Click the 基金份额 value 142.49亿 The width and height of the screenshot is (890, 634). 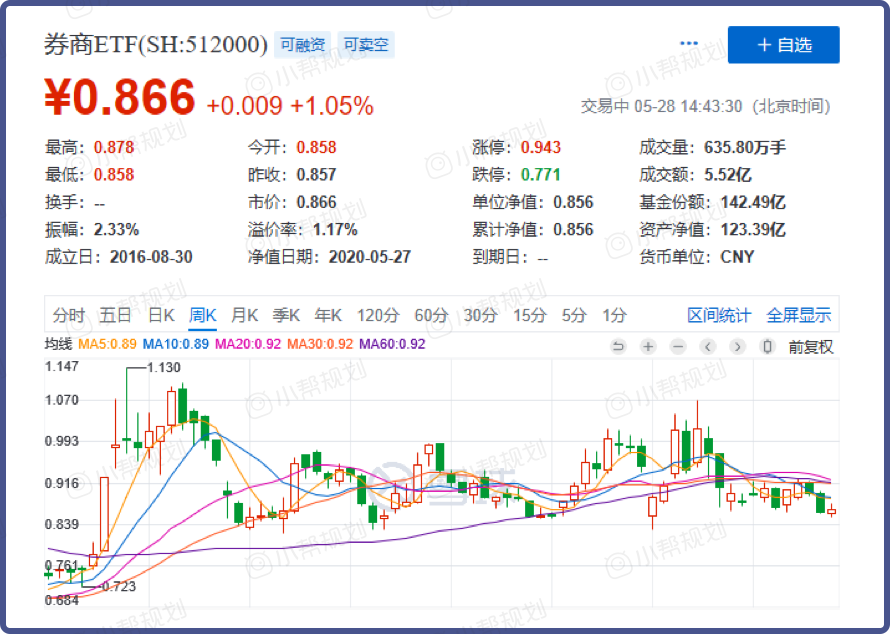click(x=753, y=202)
